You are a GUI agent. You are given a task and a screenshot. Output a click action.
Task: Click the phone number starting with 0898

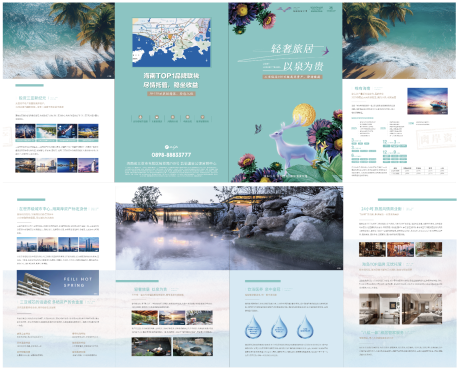[171, 155]
